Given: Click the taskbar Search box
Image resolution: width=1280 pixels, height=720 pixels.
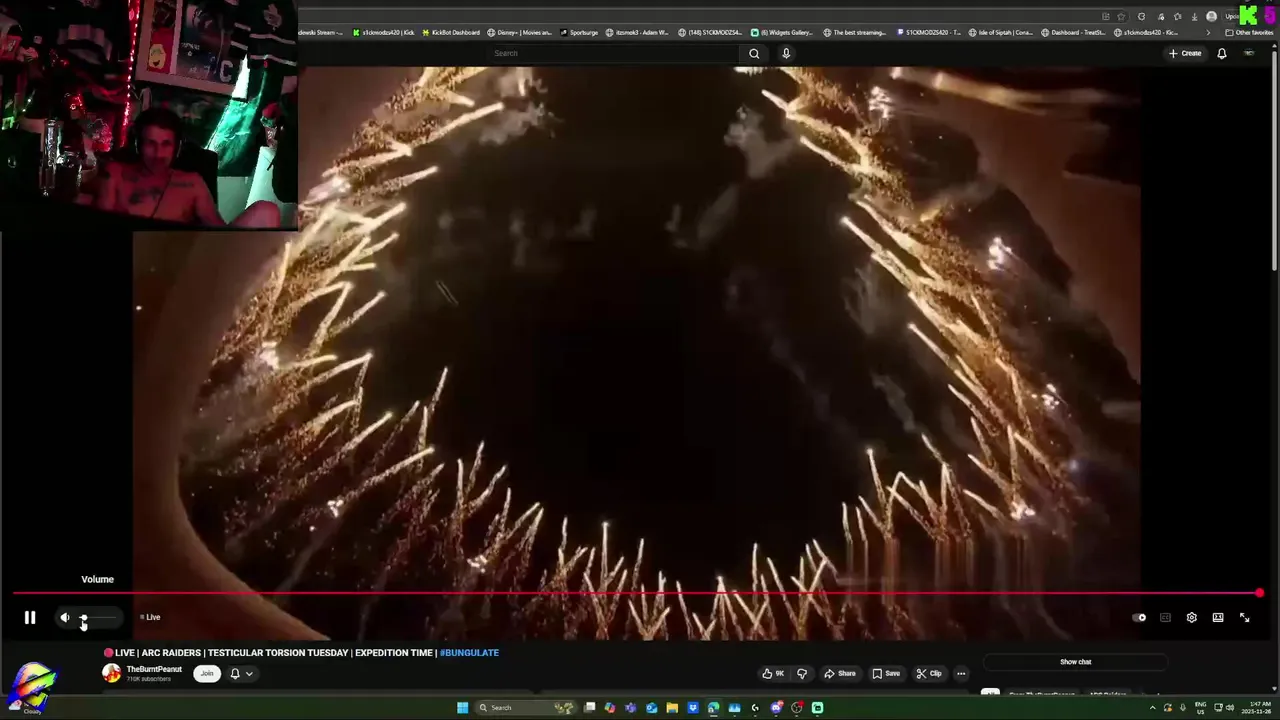Looking at the screenshot, I should [x=524, y=708].
